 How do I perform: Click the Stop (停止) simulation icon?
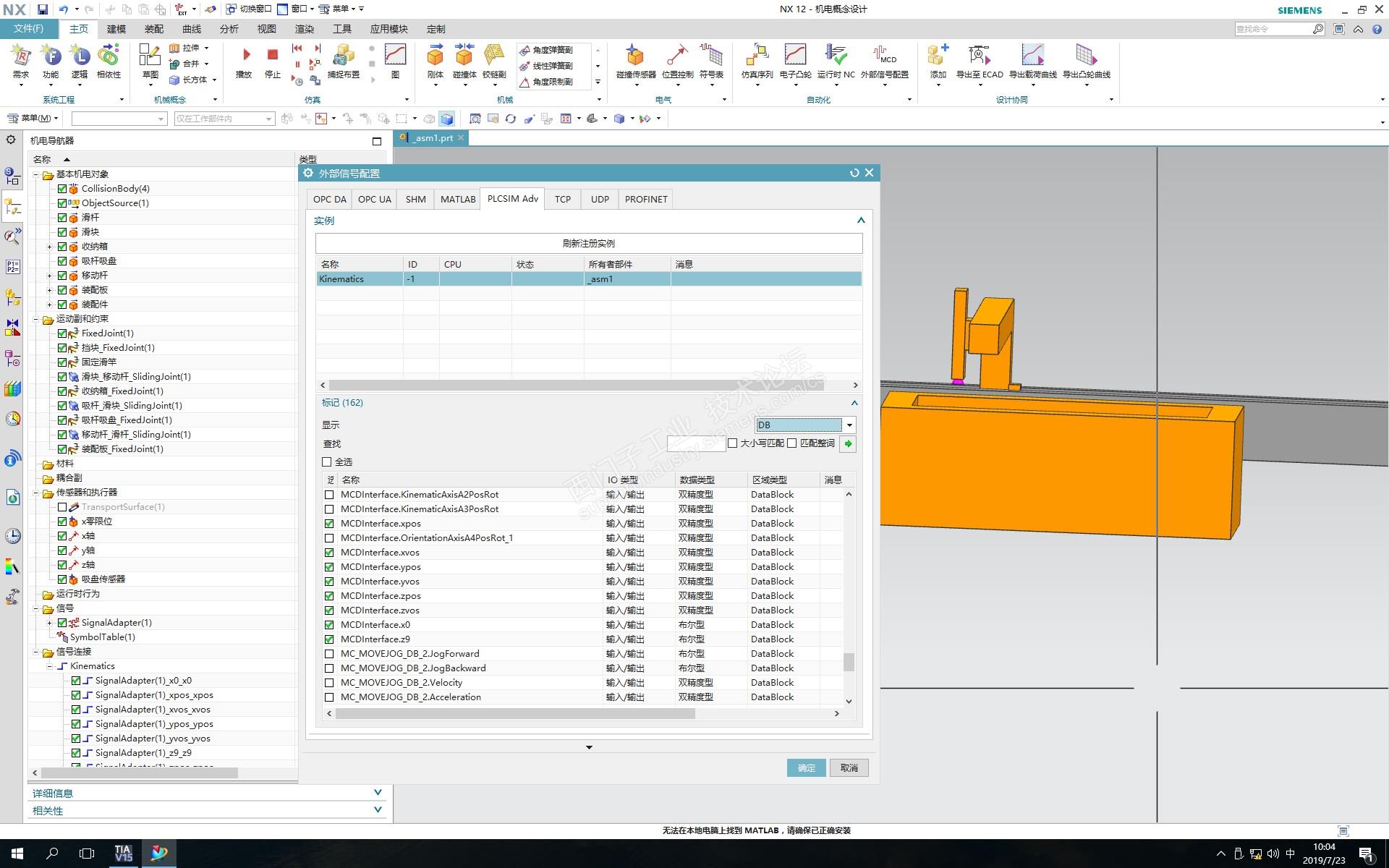click(273, 56)
